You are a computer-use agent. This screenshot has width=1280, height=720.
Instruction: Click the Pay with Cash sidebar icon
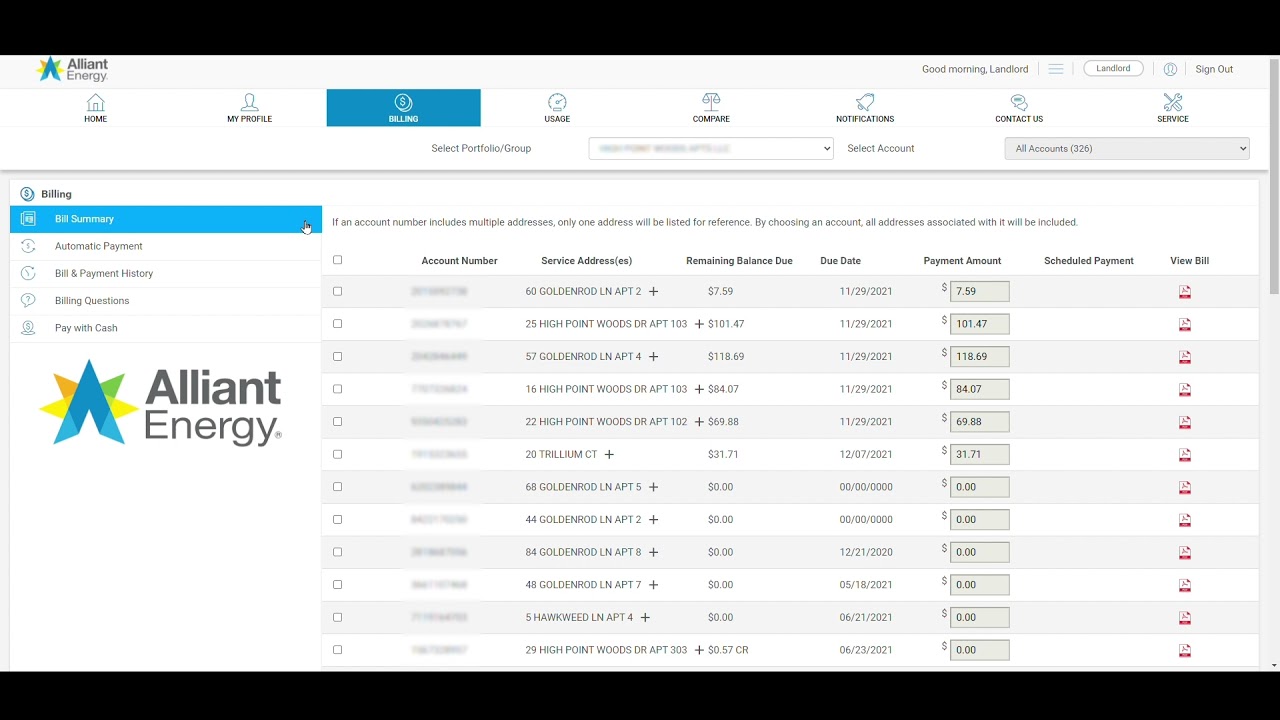coord(28,328)
